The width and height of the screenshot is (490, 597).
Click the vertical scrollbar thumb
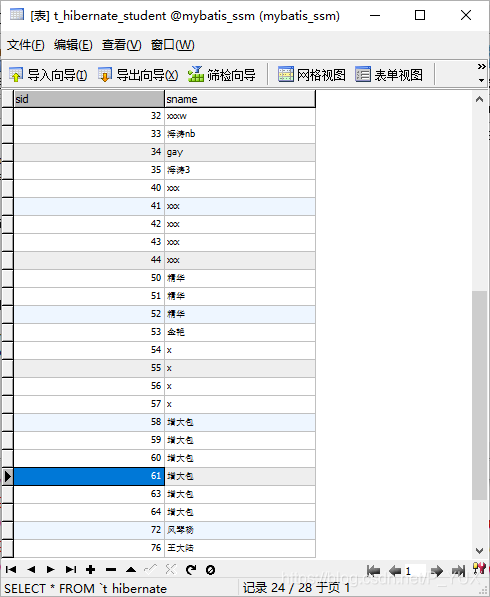click(479, 396)
